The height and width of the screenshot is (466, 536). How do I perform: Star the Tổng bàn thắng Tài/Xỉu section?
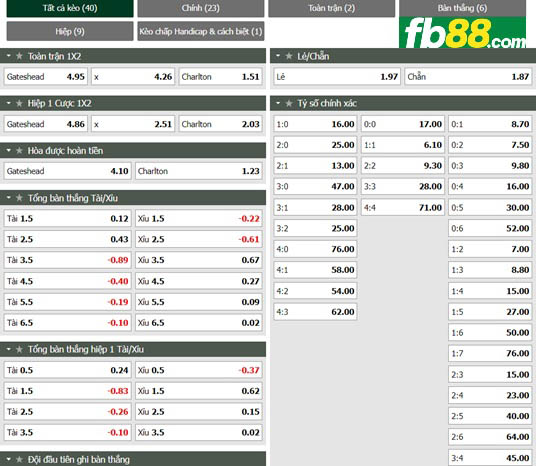pos(19,198)
